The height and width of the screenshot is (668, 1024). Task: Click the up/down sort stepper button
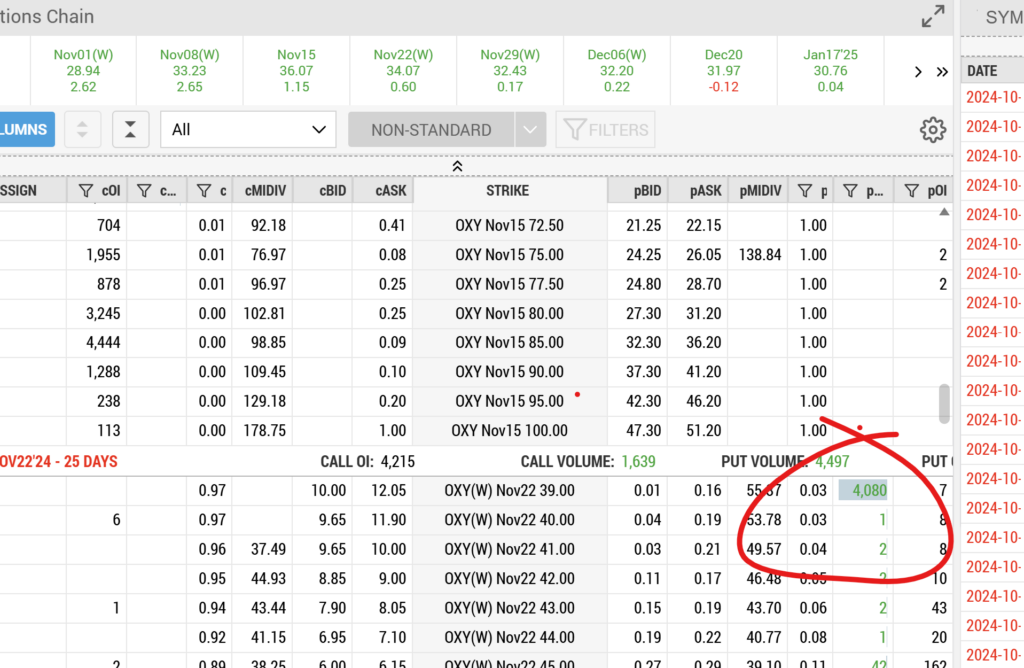pyautogui.click(x=82, y=129)
